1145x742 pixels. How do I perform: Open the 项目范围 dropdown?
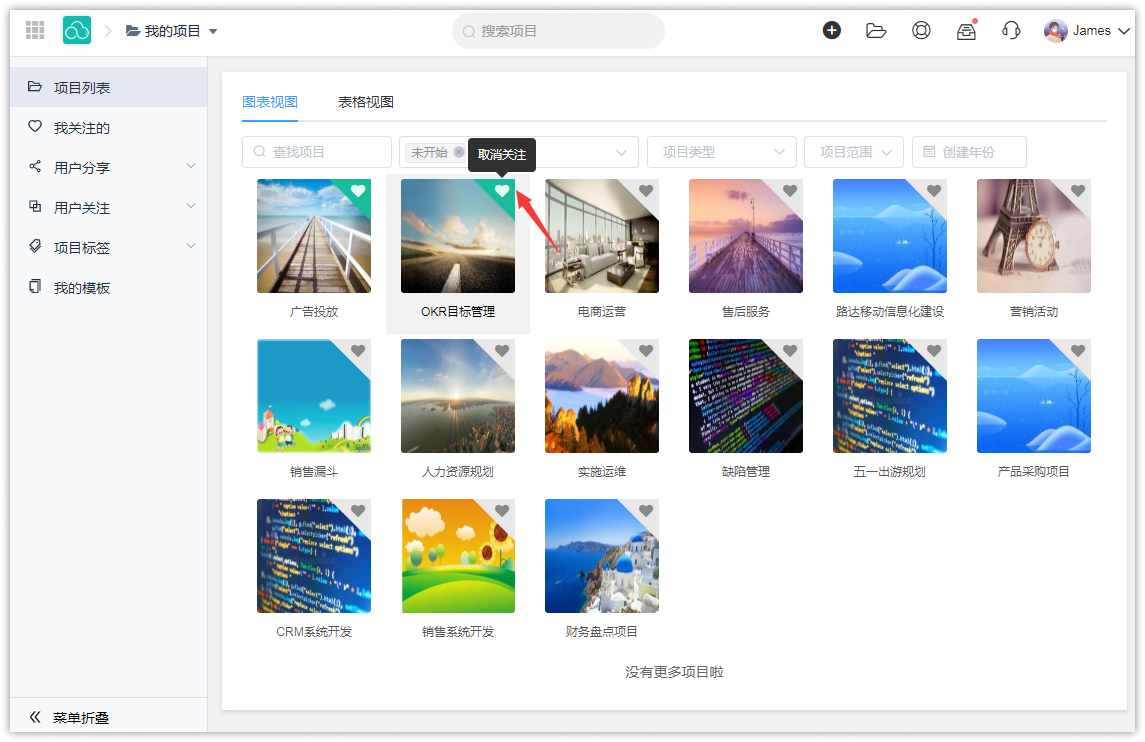[854, 152]
